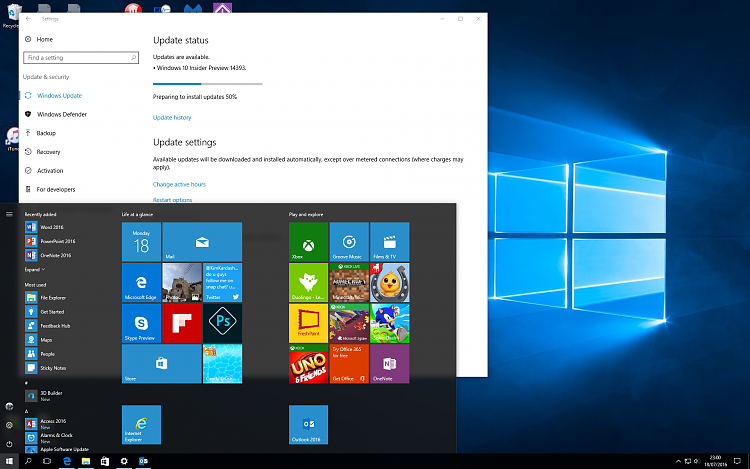Open the Monday 18 calendar tile
Screen dimensions: 750x469
(141, 241)
